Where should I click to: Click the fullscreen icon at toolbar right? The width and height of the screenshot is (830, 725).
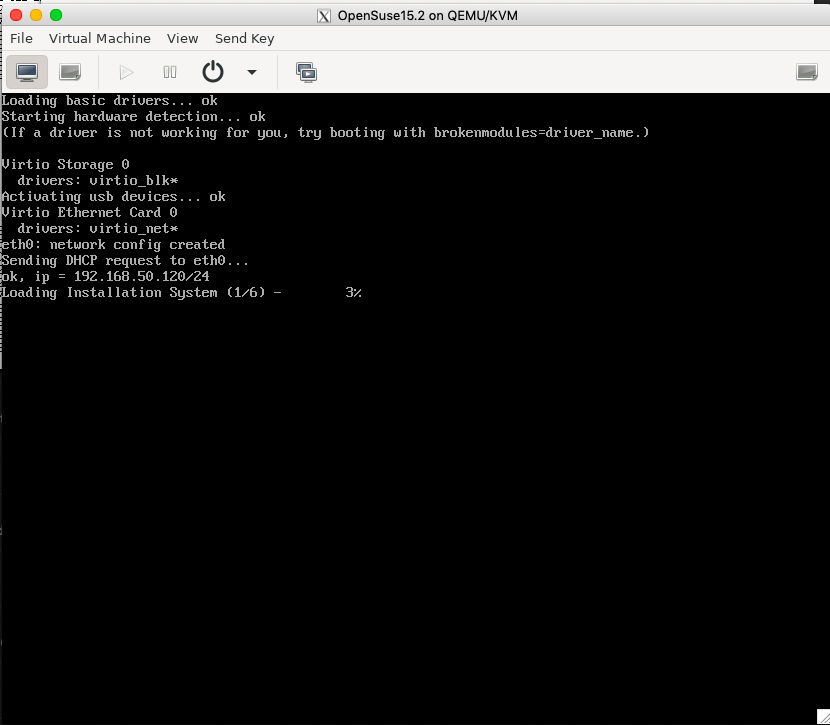807,72
